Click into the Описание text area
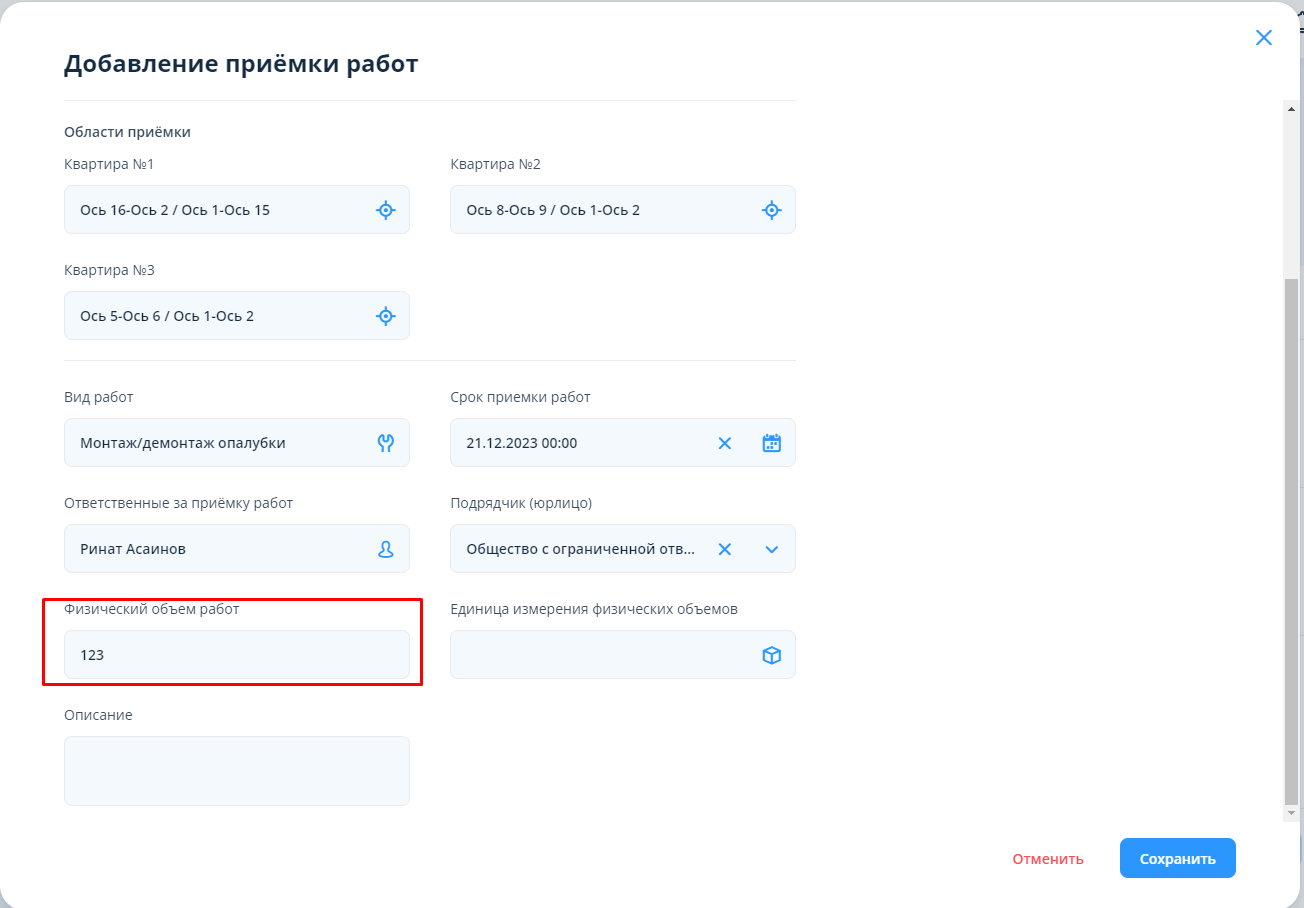Screen dimensions: 1304x908 point(236,771)
